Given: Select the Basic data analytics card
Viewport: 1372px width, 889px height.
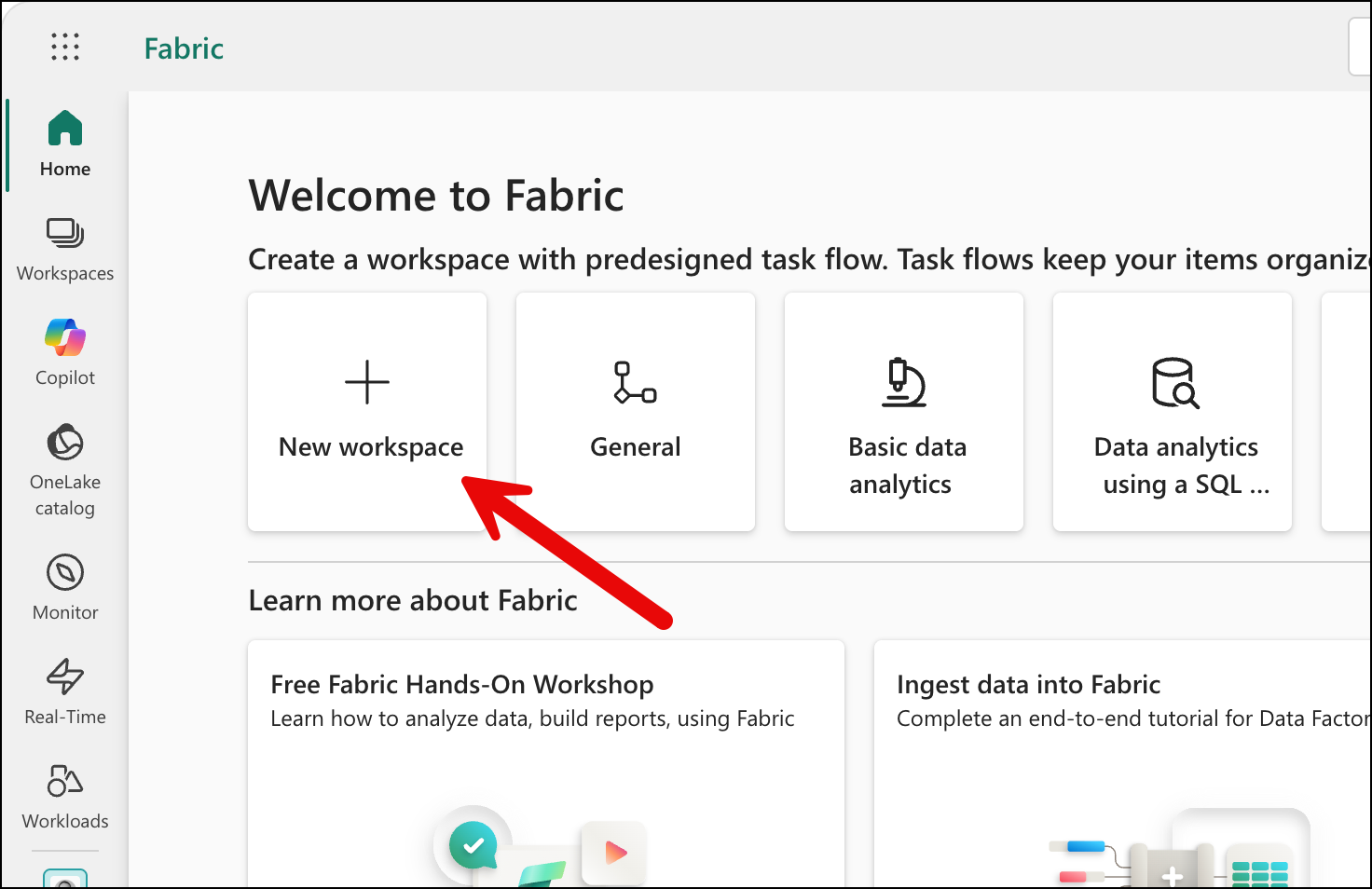Looking at the screenshot, I should click(904, 412).
